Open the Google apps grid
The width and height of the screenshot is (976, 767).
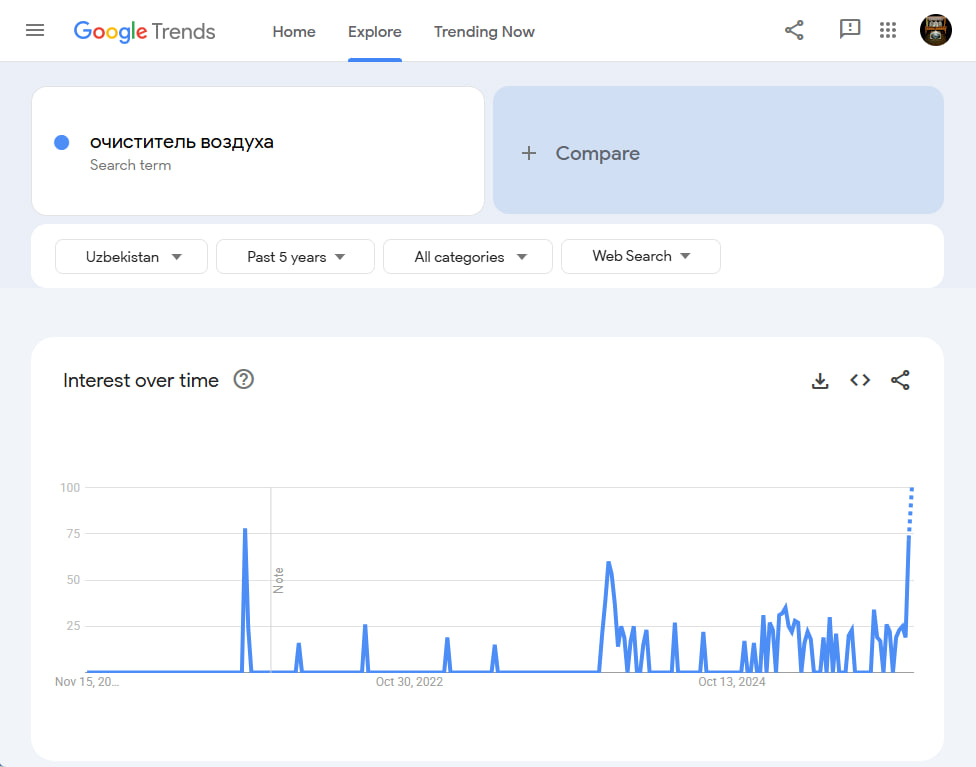[888, 30]
